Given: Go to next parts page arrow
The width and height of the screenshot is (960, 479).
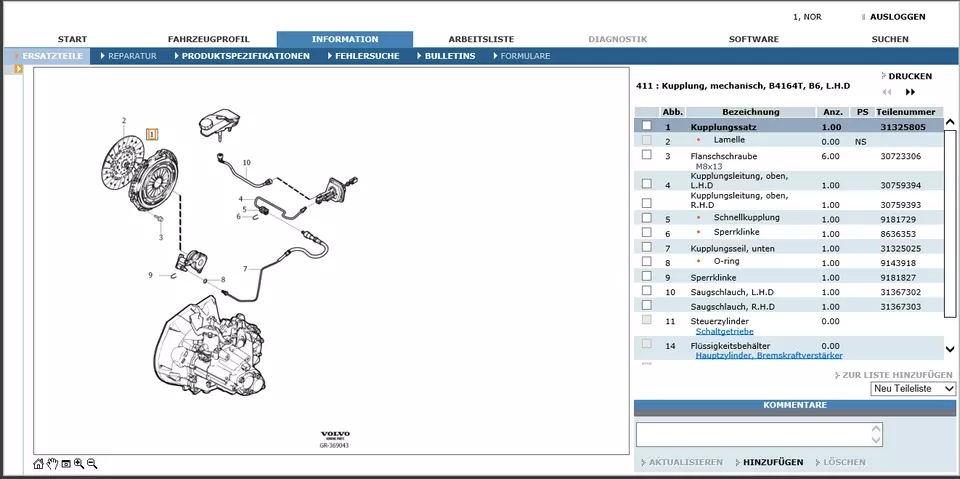Looking at the screenshot, I should [910, 92].
